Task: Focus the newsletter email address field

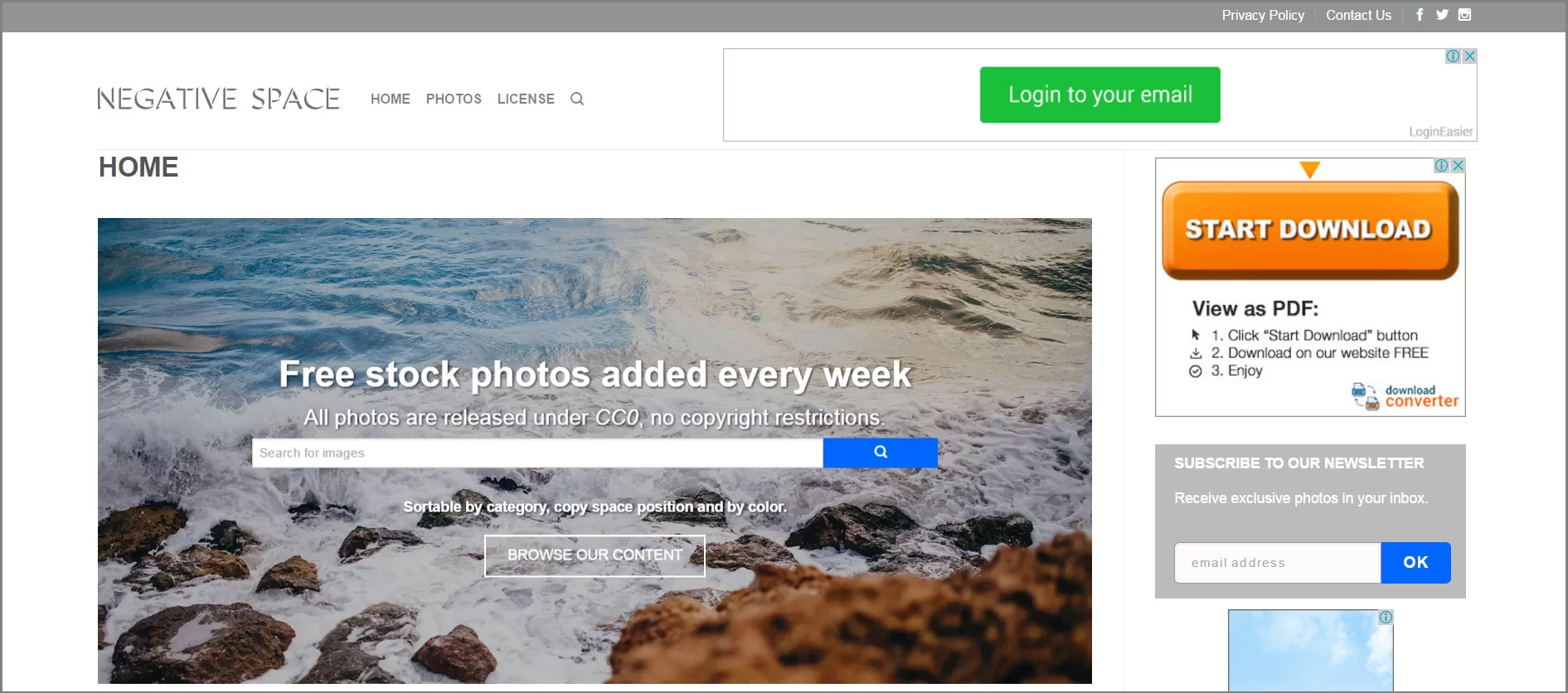Action: pos(1278,563)
